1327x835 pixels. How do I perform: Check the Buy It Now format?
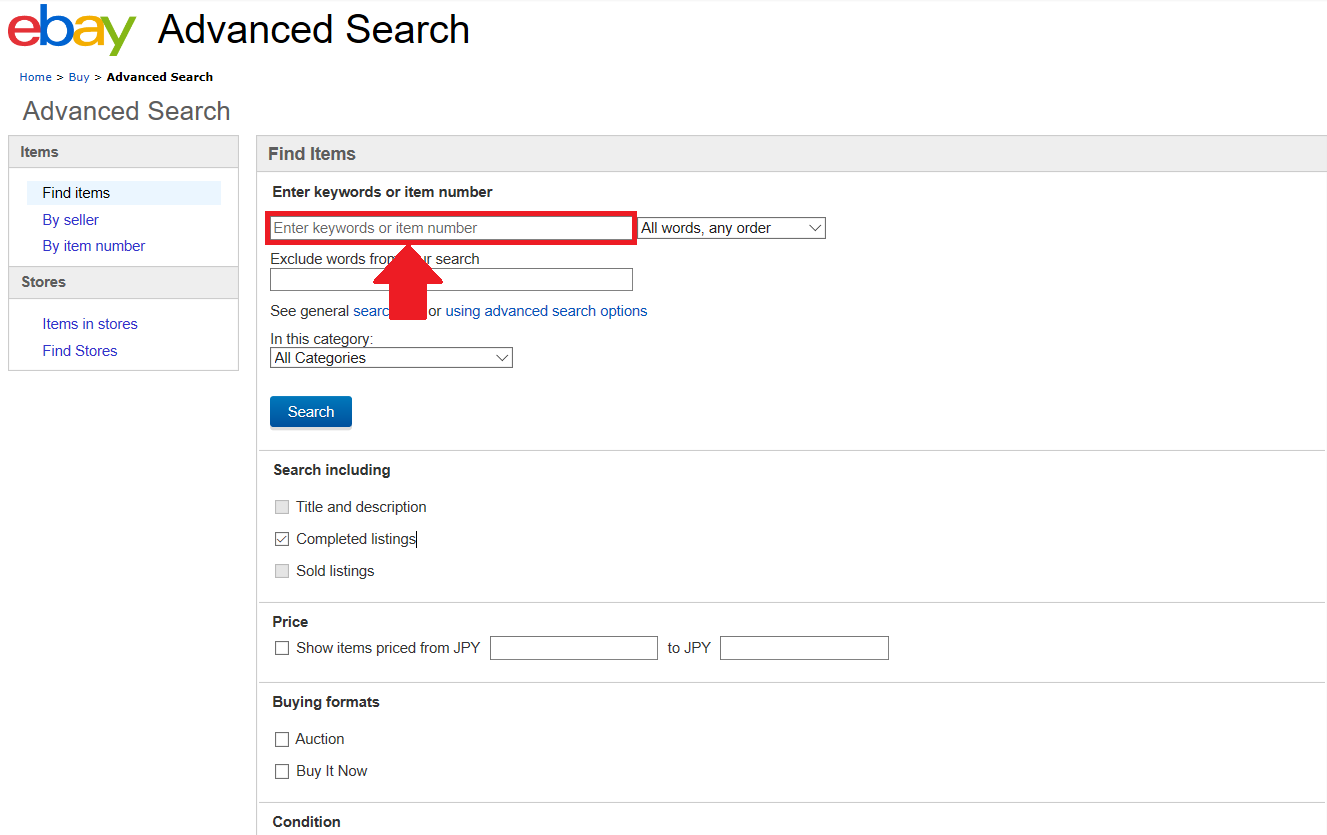point(282,772)
